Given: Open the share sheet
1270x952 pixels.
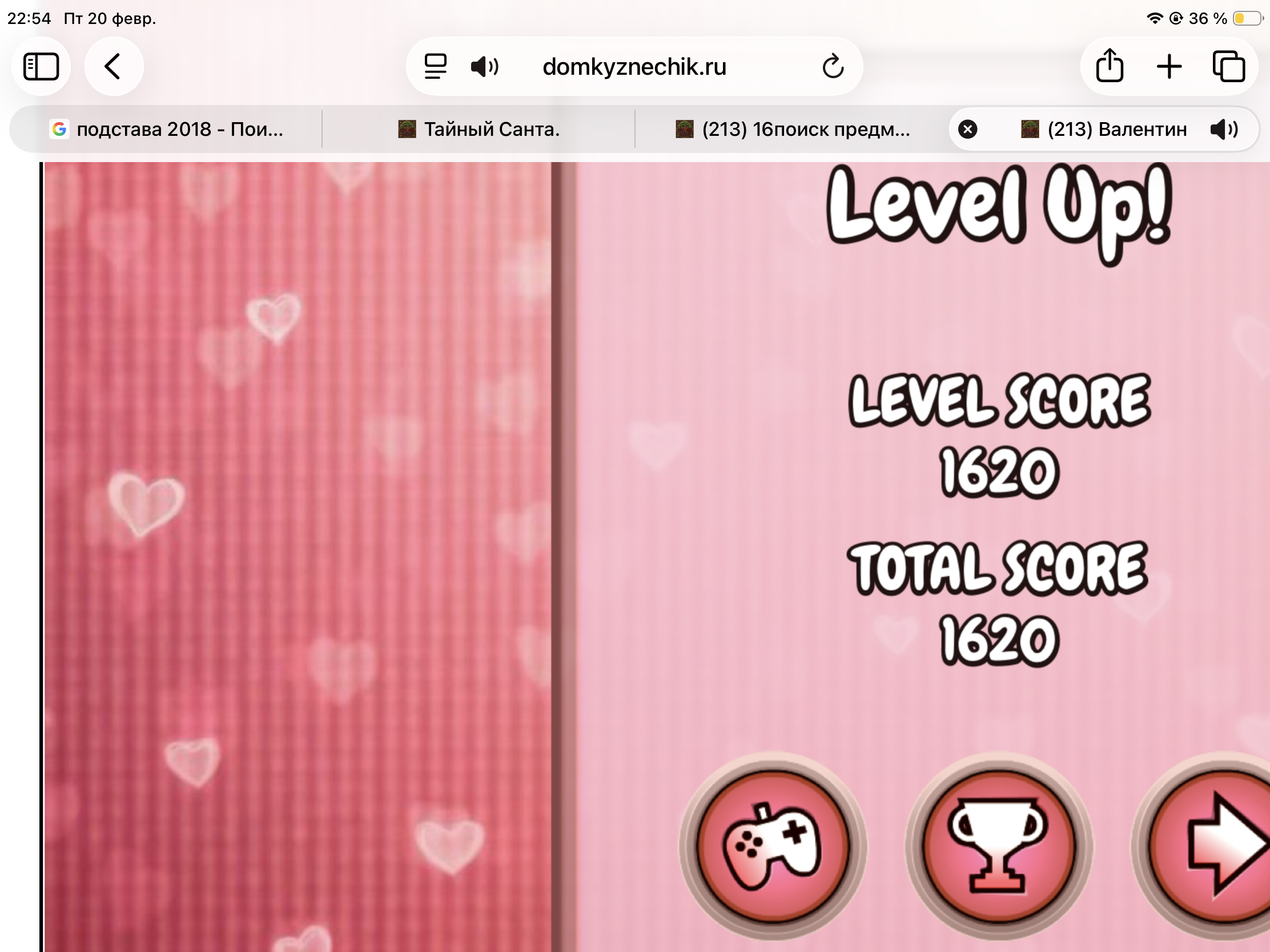Looking at the screenshot, I should [1109, 67].
